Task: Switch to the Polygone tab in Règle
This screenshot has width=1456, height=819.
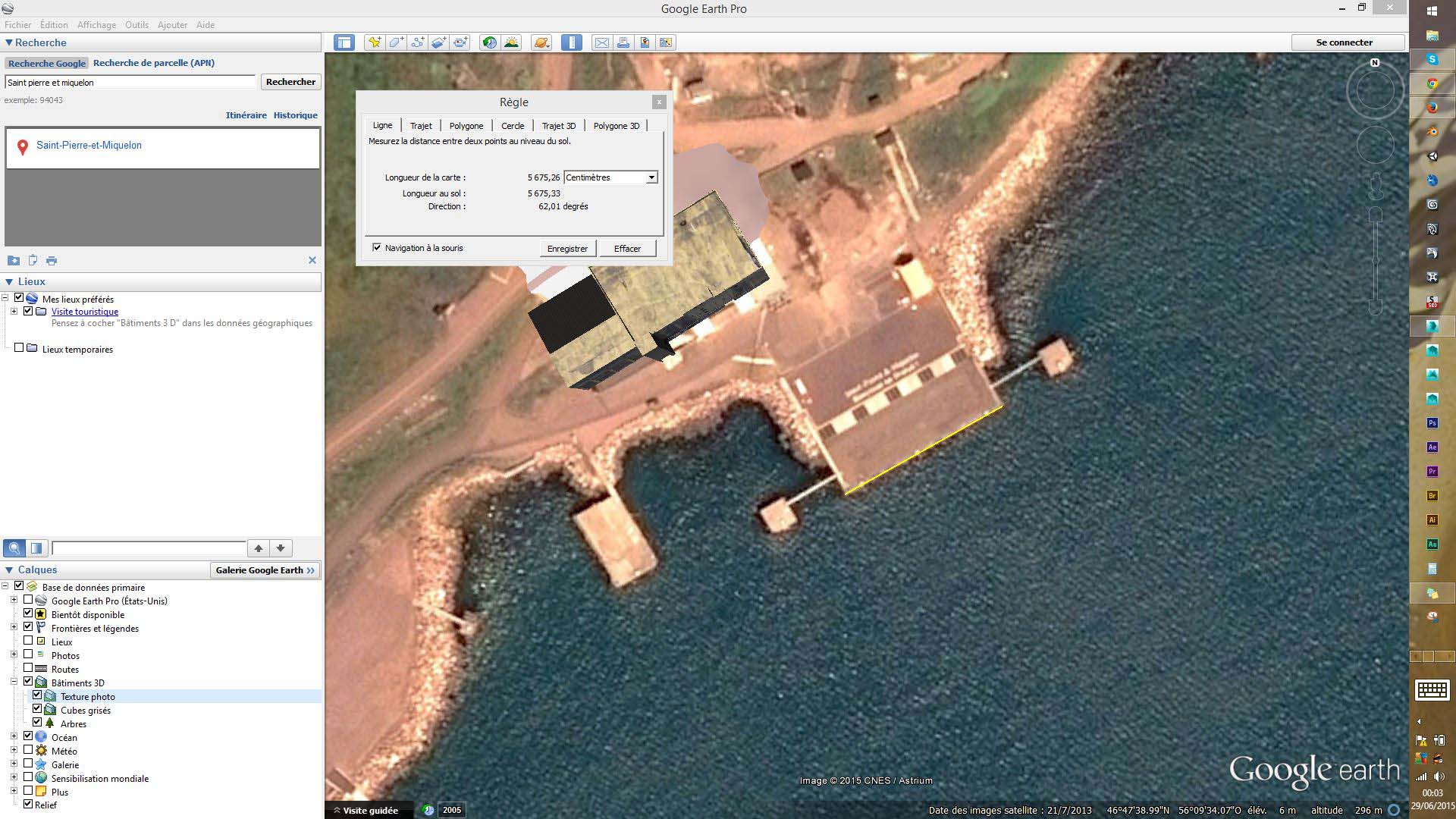Action: pos(466,126)
